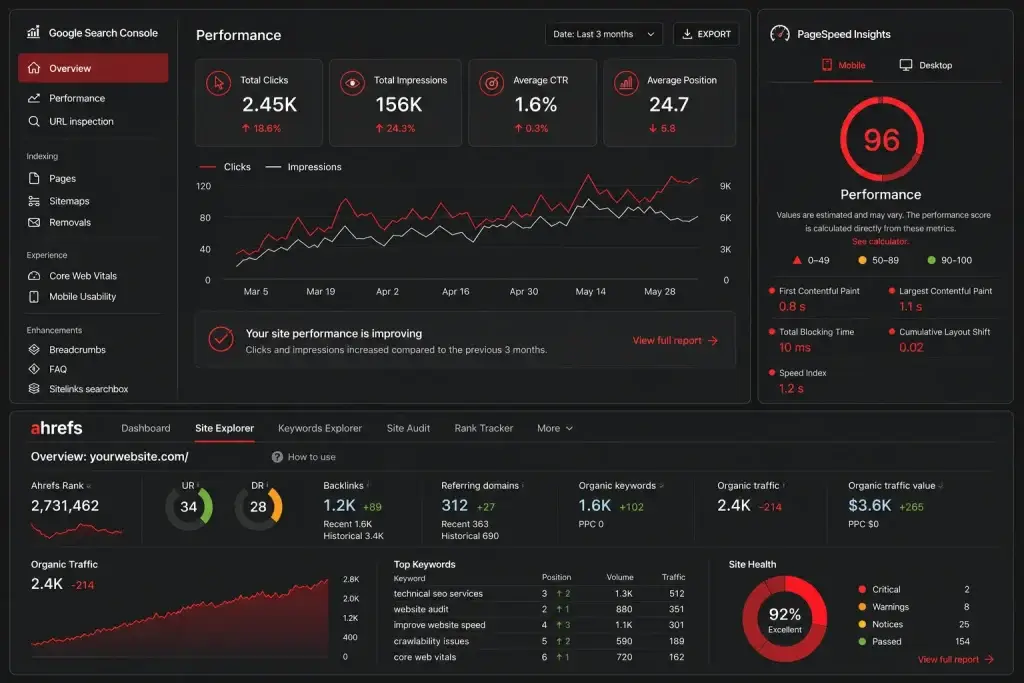Click the Total Clicks card
The width and height of the screenshot is (1024, 683).
259,103
